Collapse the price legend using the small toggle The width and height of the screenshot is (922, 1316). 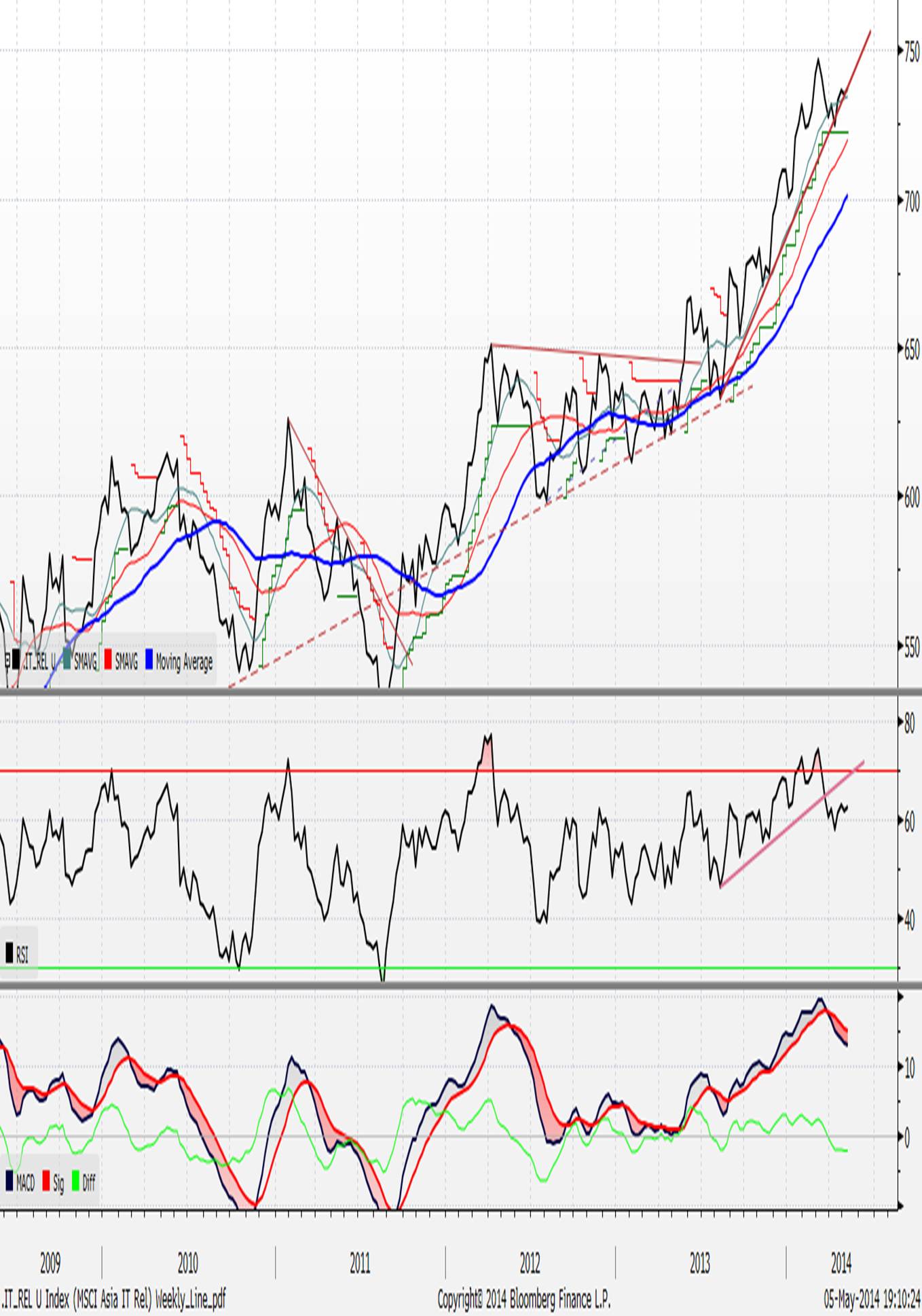point(7,660)
